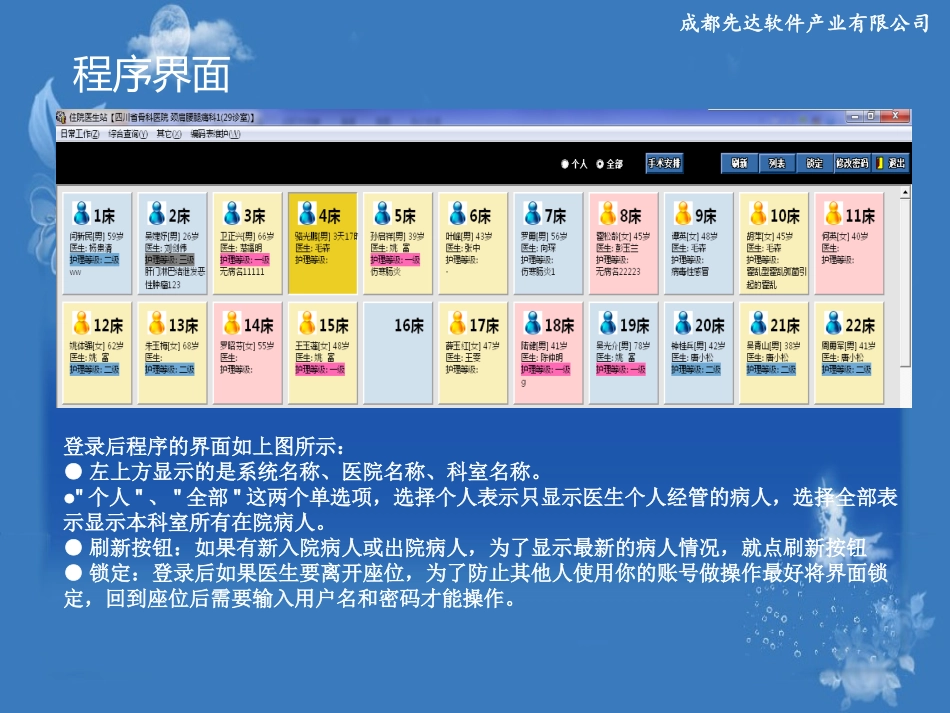Click pink 护理等级: 一级 on 15床
Image resolution: width=950 pixels, height=713 pixels.
320,370
